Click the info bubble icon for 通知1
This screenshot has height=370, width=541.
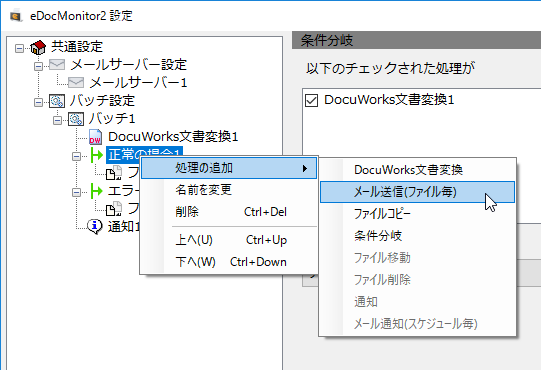(95, 226)
